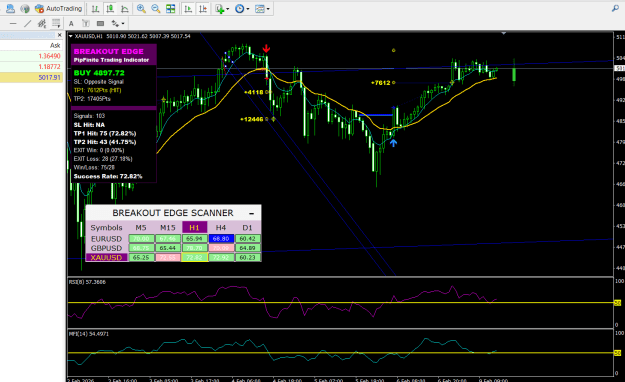
Task: Open the blue EURUSD H4 cell 68.80
Action: coord(221,239)
